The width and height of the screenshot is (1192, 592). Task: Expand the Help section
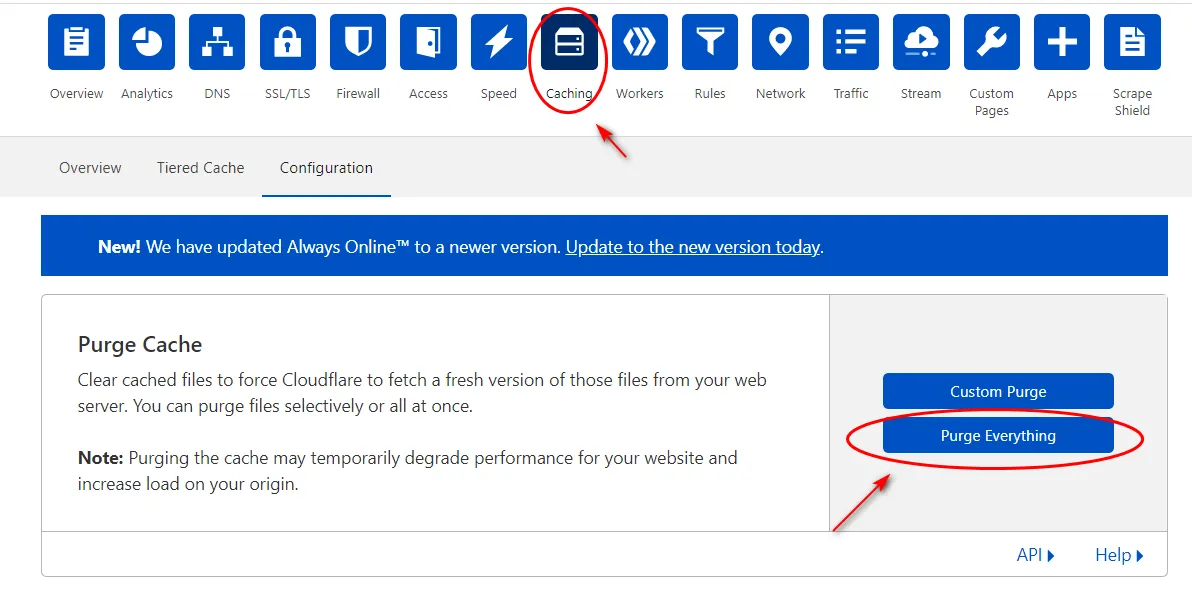point(1119,556)
